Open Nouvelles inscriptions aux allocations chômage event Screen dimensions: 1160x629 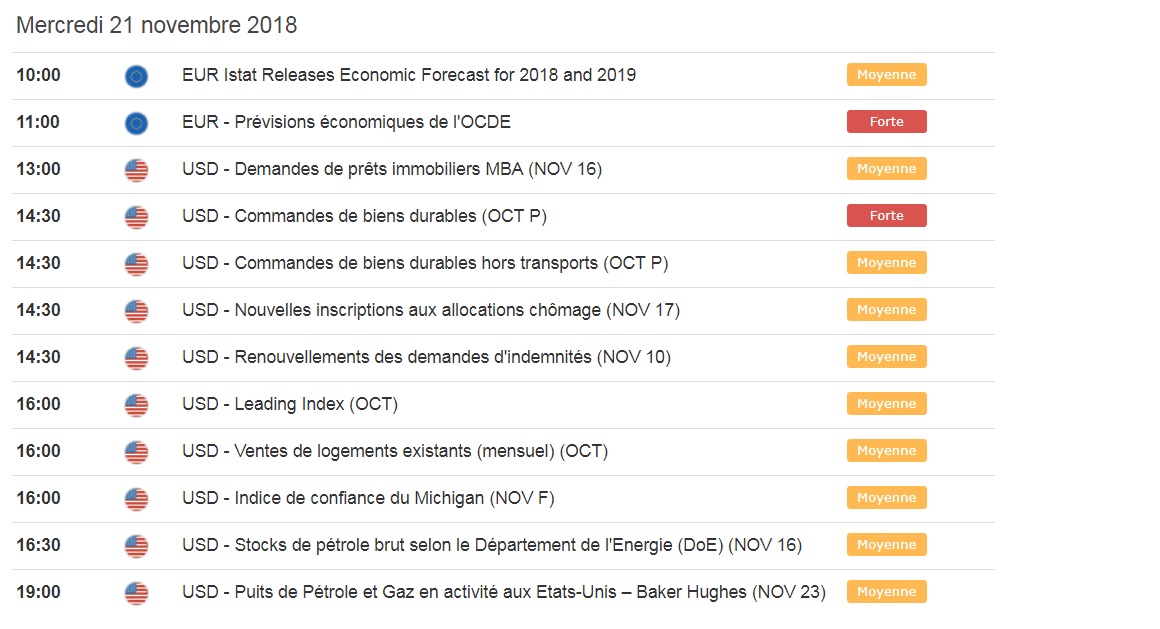point(430,310)
